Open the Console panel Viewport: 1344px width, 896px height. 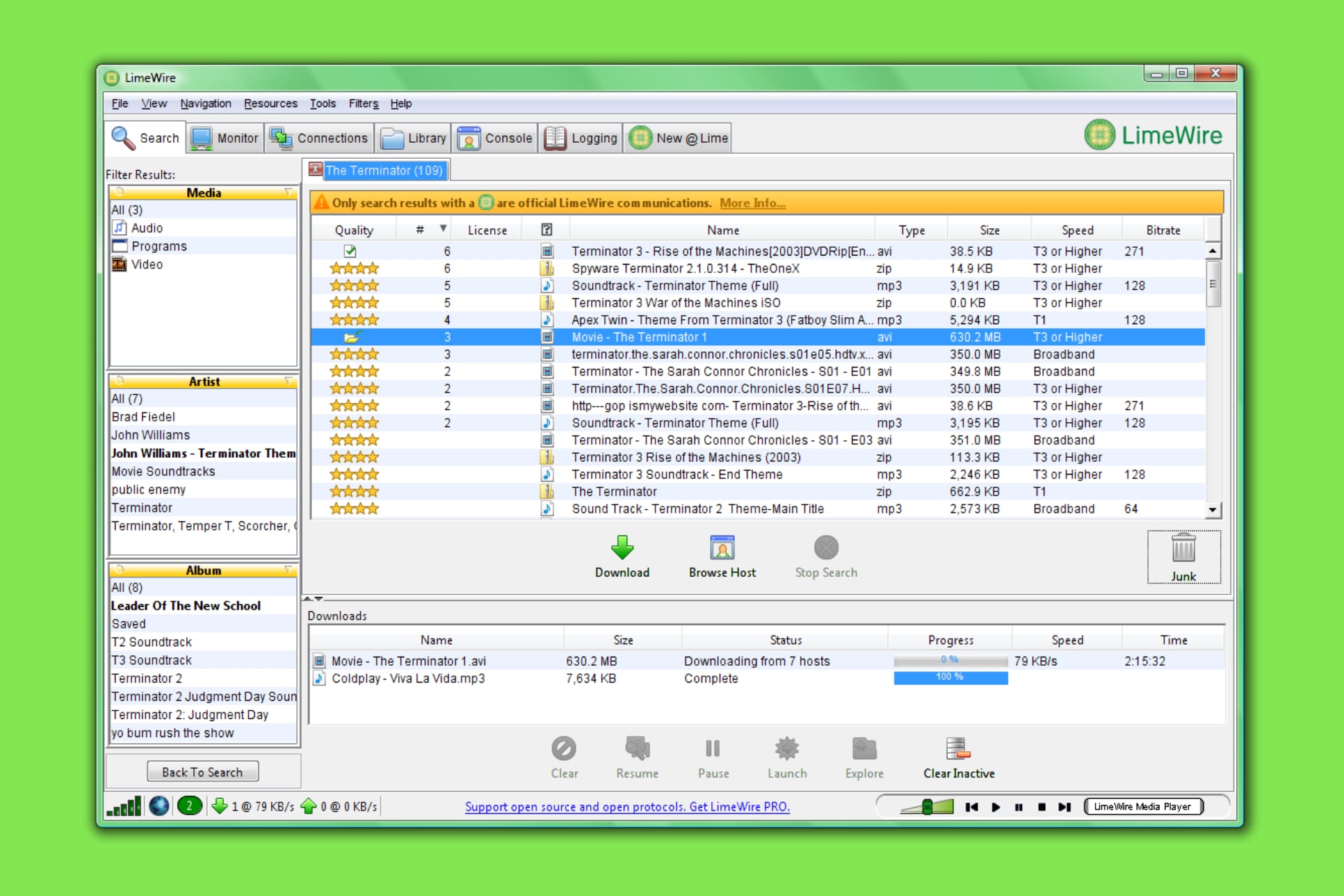tap(495, 138)
